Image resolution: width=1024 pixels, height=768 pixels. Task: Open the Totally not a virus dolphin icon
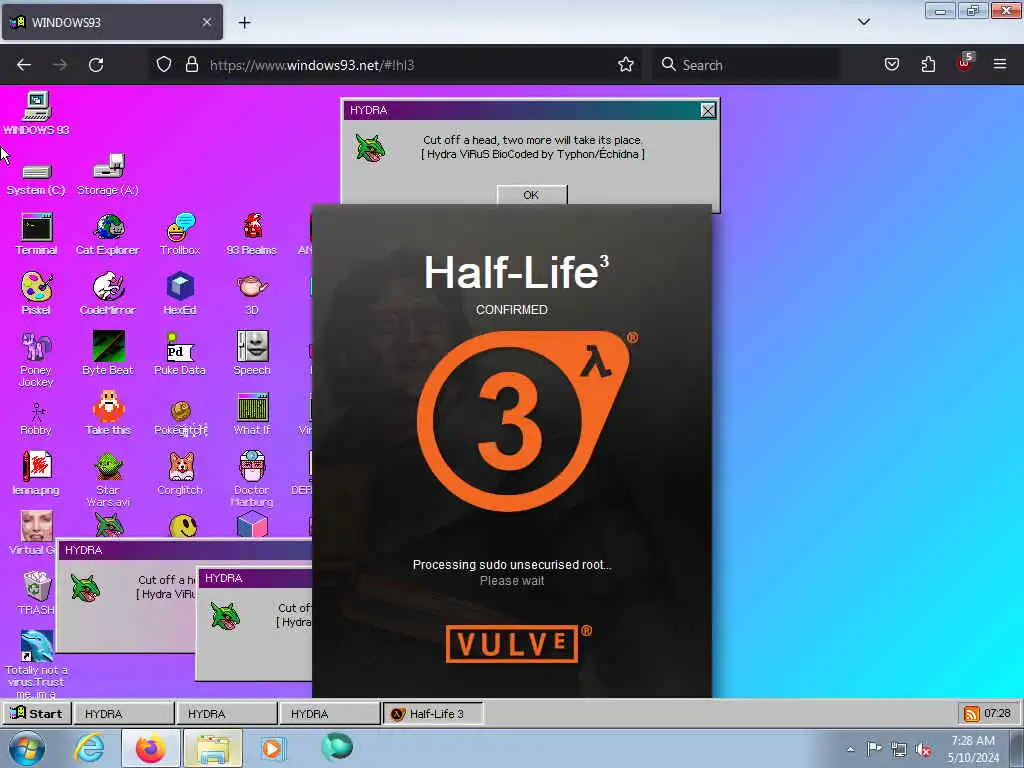pyautogui.click(x=36, y=665)
